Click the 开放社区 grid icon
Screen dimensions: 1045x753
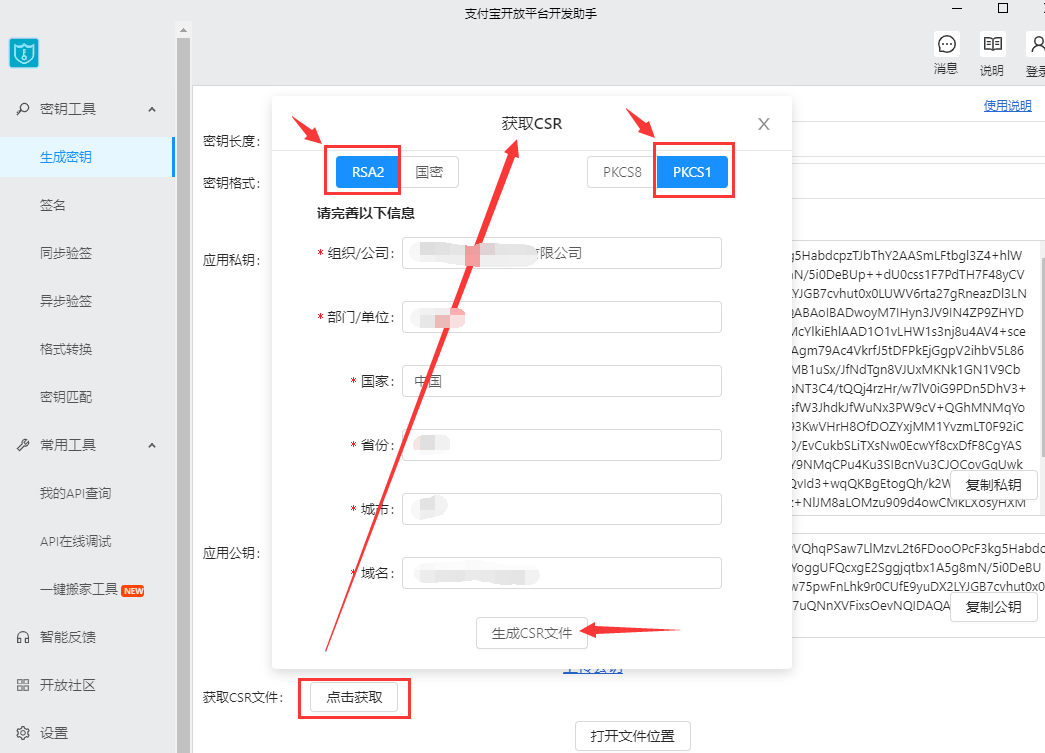point(23,685)
